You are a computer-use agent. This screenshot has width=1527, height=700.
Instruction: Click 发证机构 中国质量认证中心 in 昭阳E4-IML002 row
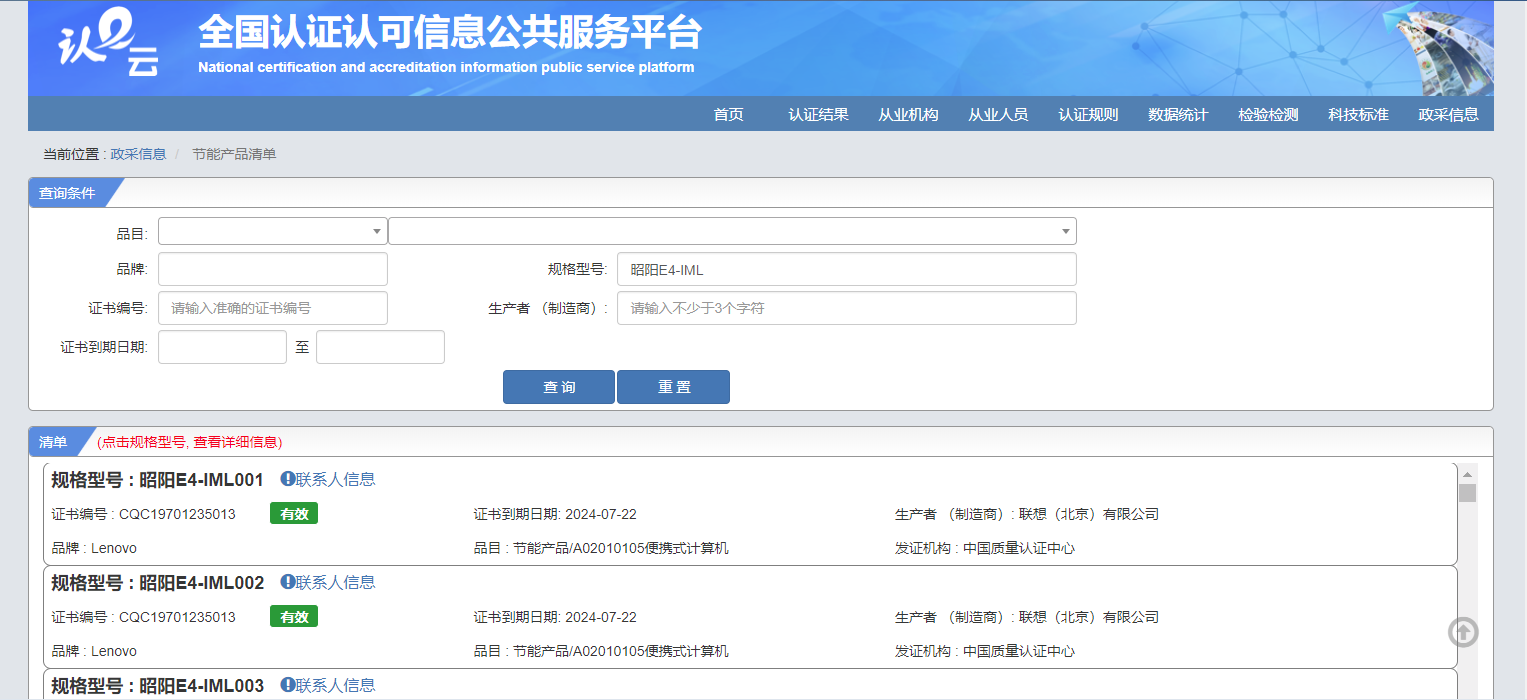(x=985, y=651)
